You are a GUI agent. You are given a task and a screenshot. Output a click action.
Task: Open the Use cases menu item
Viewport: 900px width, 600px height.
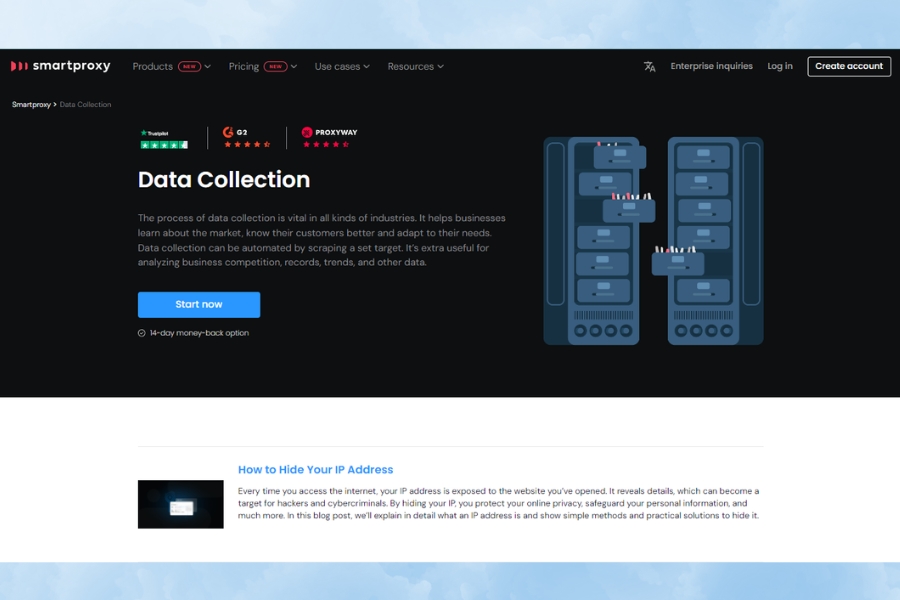pyautogui.click(x=338, y=67)
